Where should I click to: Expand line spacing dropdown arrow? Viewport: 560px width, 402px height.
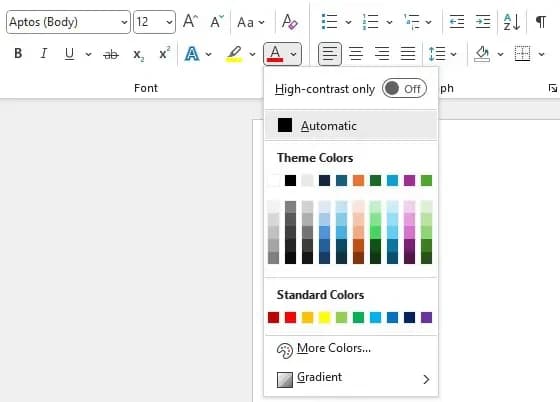(x=454, y=54)
